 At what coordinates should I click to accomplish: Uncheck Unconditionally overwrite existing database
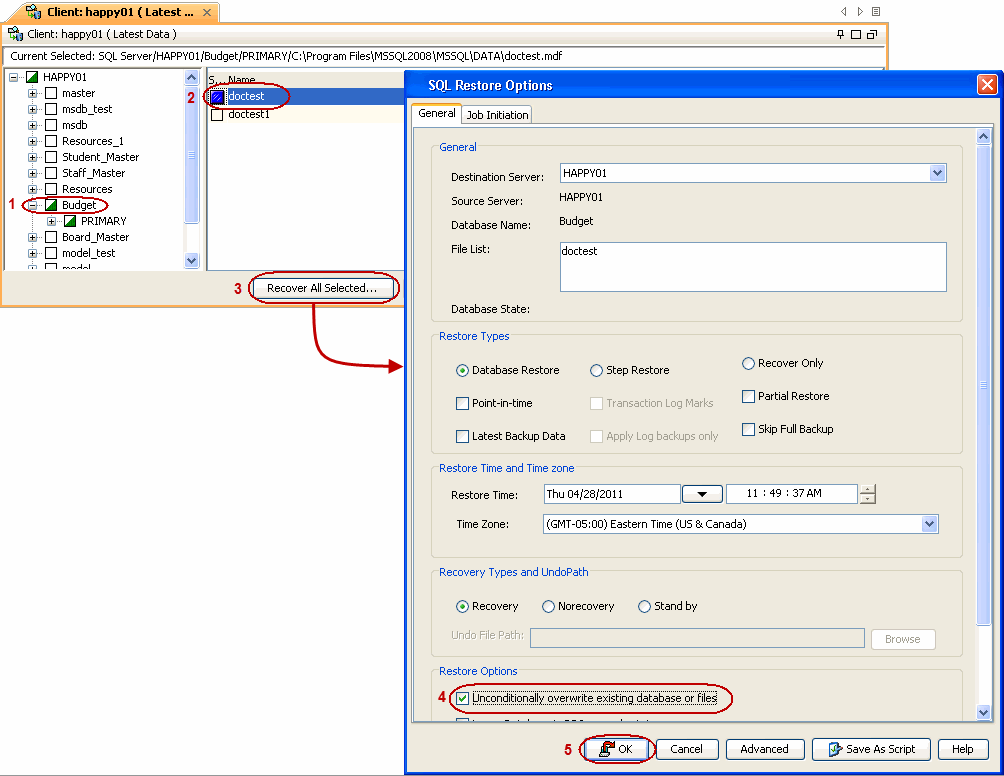[x=462, y=699]
